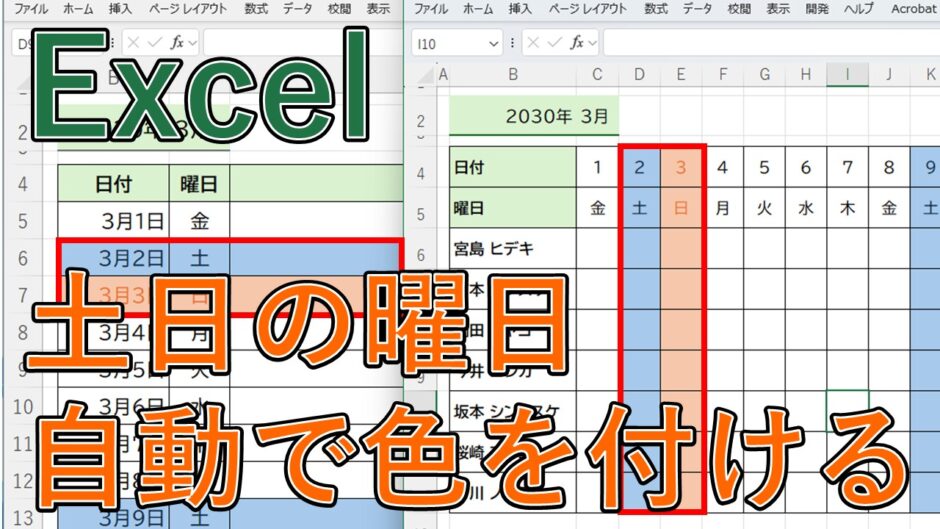Open 校閲 tab in the left window
This screenshot has height=529, width=940.
339,9
